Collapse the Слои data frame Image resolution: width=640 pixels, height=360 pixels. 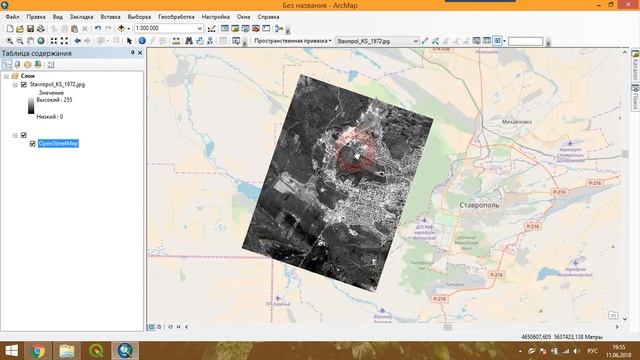point(6,76)
